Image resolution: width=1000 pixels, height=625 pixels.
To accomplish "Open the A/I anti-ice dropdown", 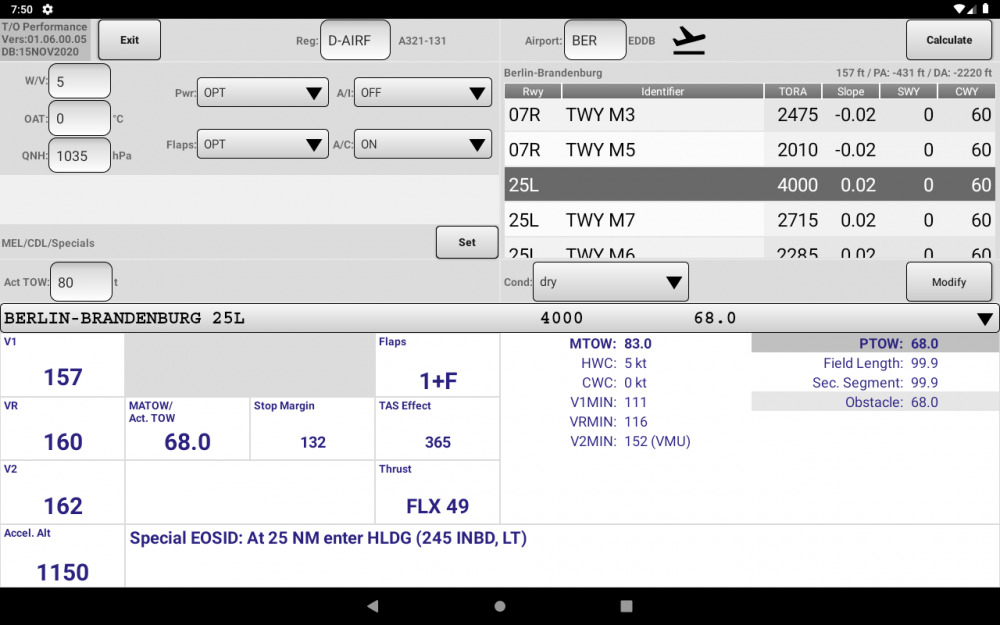I will pyautogui.click(x=423, y=92).
